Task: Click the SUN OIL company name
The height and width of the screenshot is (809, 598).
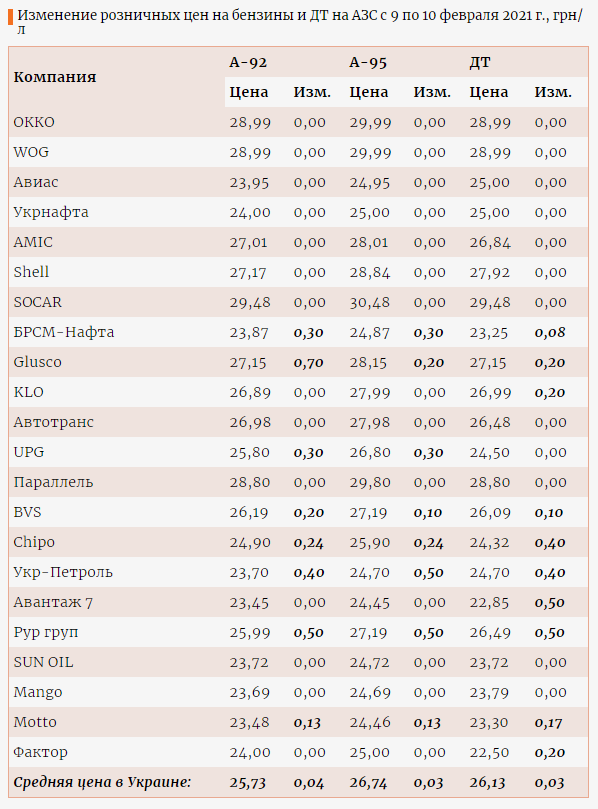Action: point(43,662)
